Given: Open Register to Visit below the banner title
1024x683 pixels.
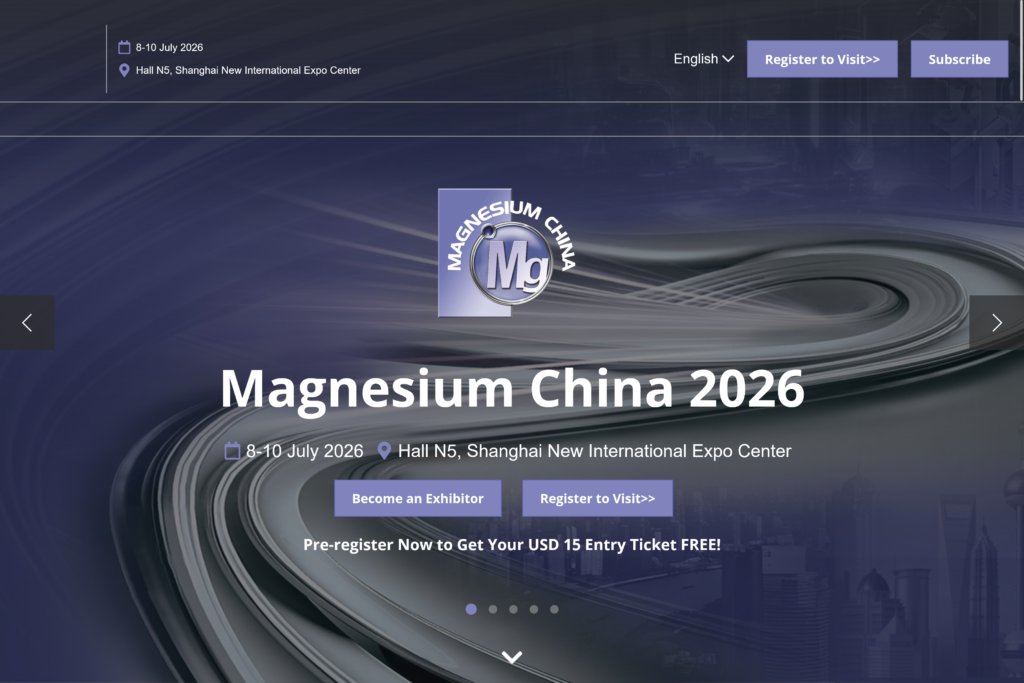Looking at the screenshot, I should [597, 498].
